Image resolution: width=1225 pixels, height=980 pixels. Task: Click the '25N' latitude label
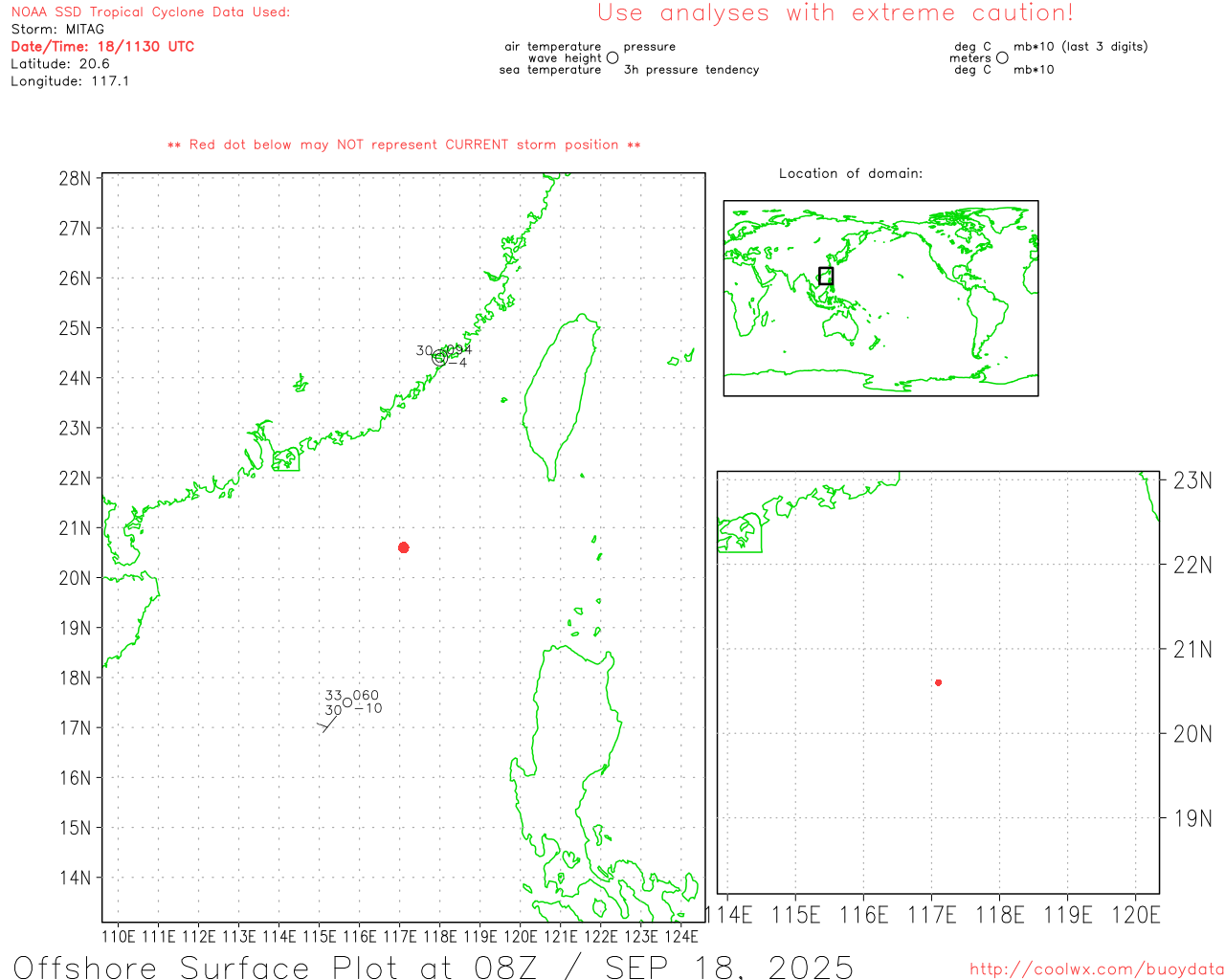(76, 328)
